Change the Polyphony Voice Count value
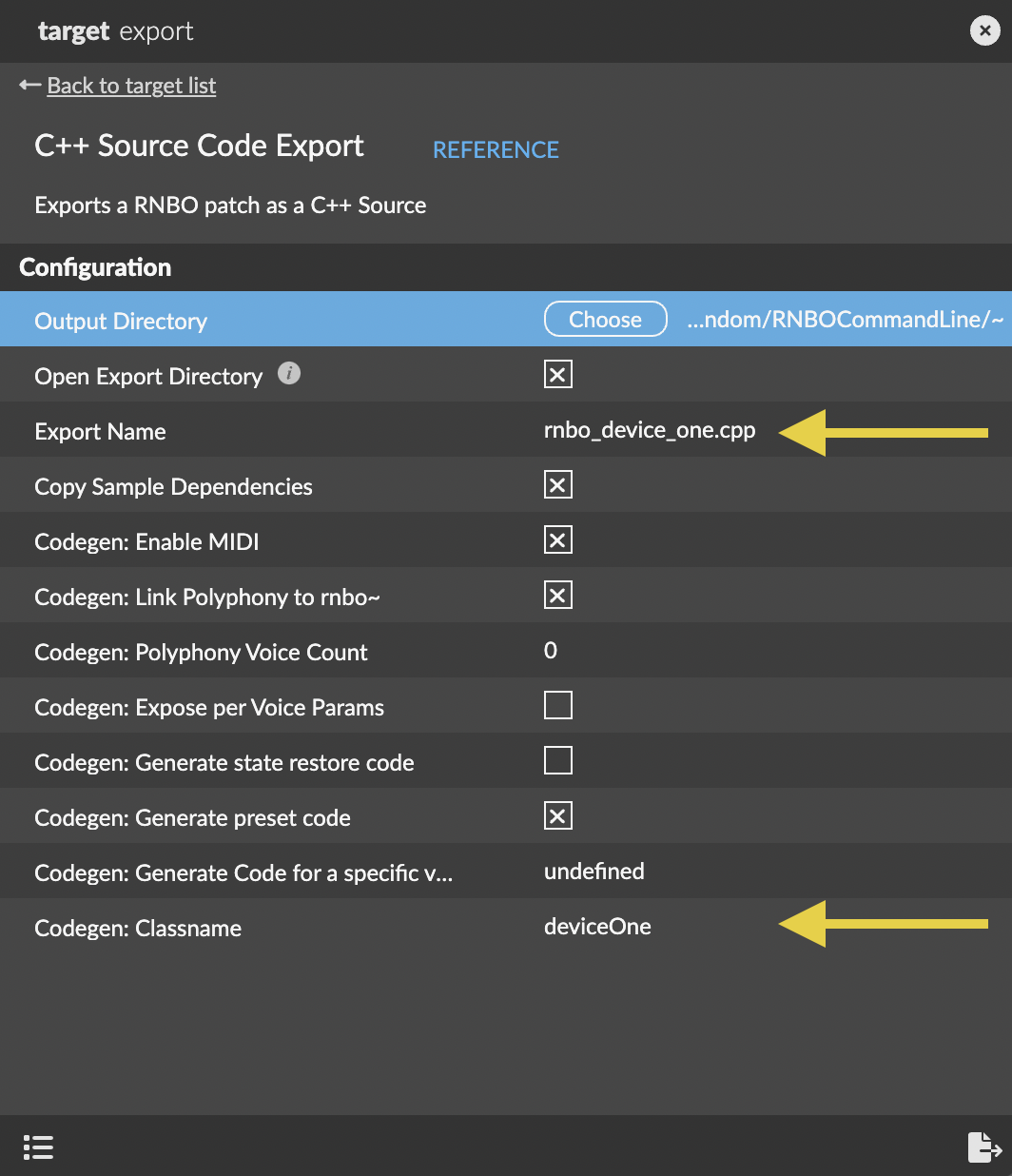 [x=550, y=651]
